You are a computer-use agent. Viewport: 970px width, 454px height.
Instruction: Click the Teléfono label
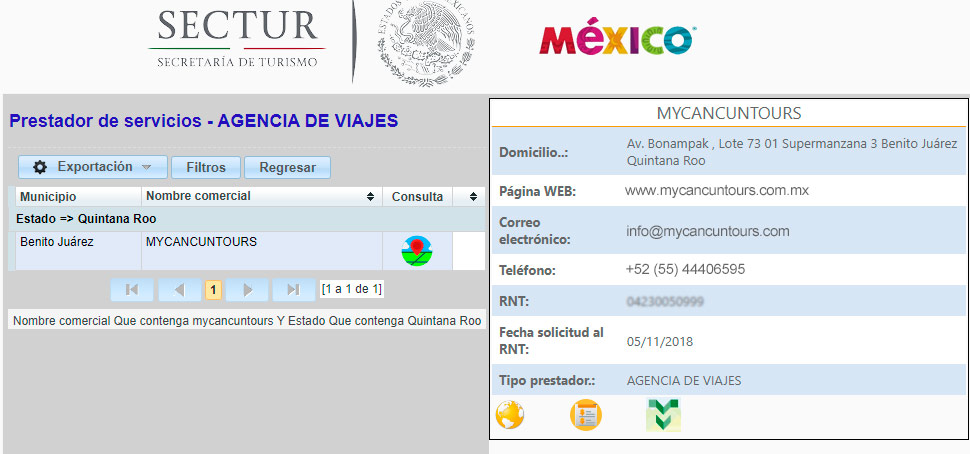[527, 270]
